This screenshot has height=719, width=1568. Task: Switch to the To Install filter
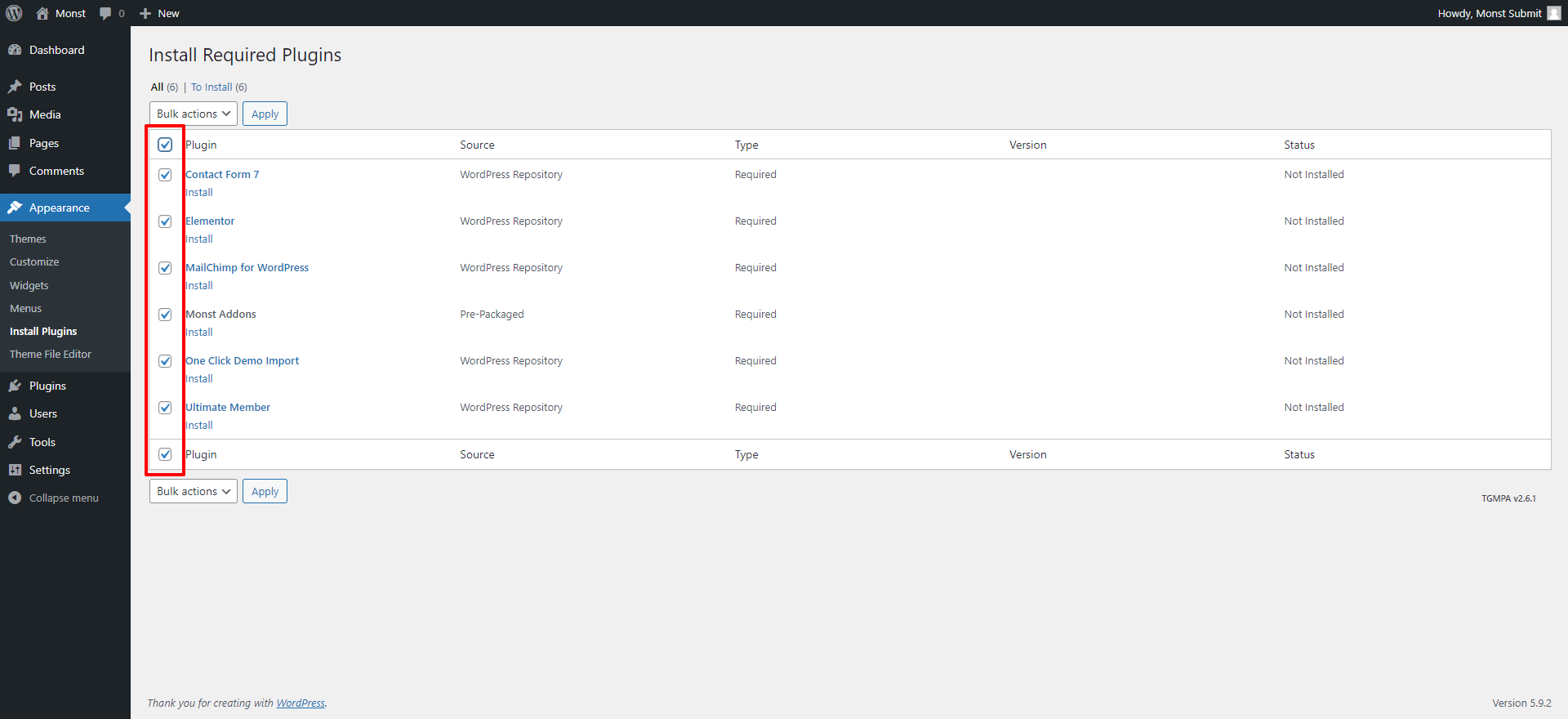coord(212,87)
